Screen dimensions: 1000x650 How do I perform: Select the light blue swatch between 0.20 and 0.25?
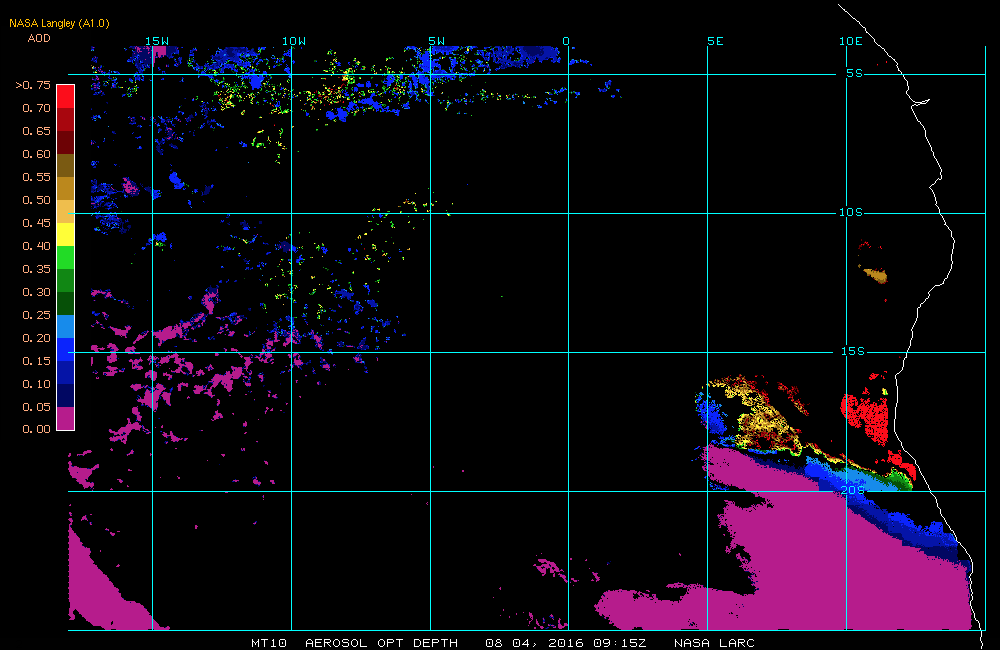pyautogui.click(x=66, y=326)
